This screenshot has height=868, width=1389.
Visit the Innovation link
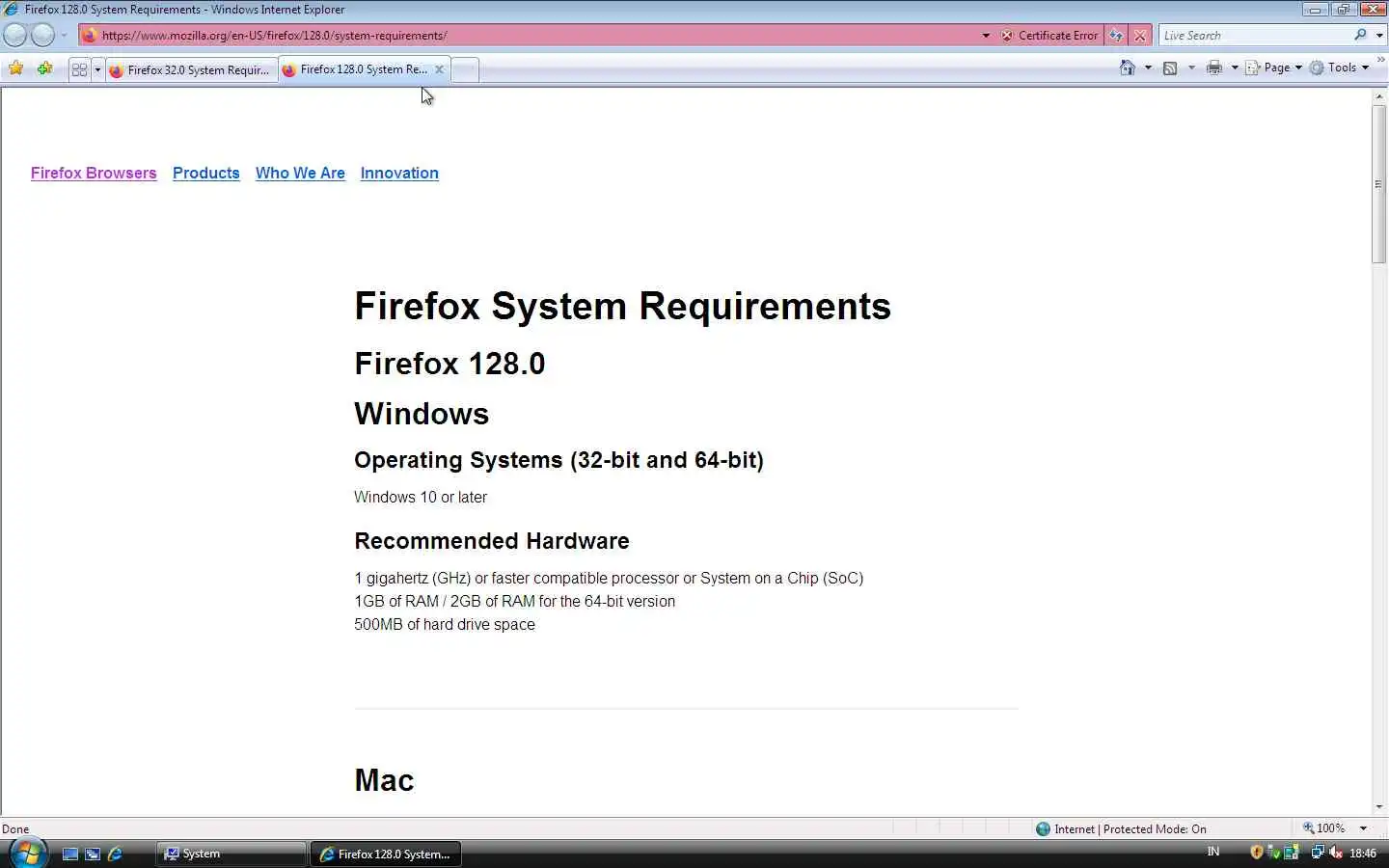[399, 174]
